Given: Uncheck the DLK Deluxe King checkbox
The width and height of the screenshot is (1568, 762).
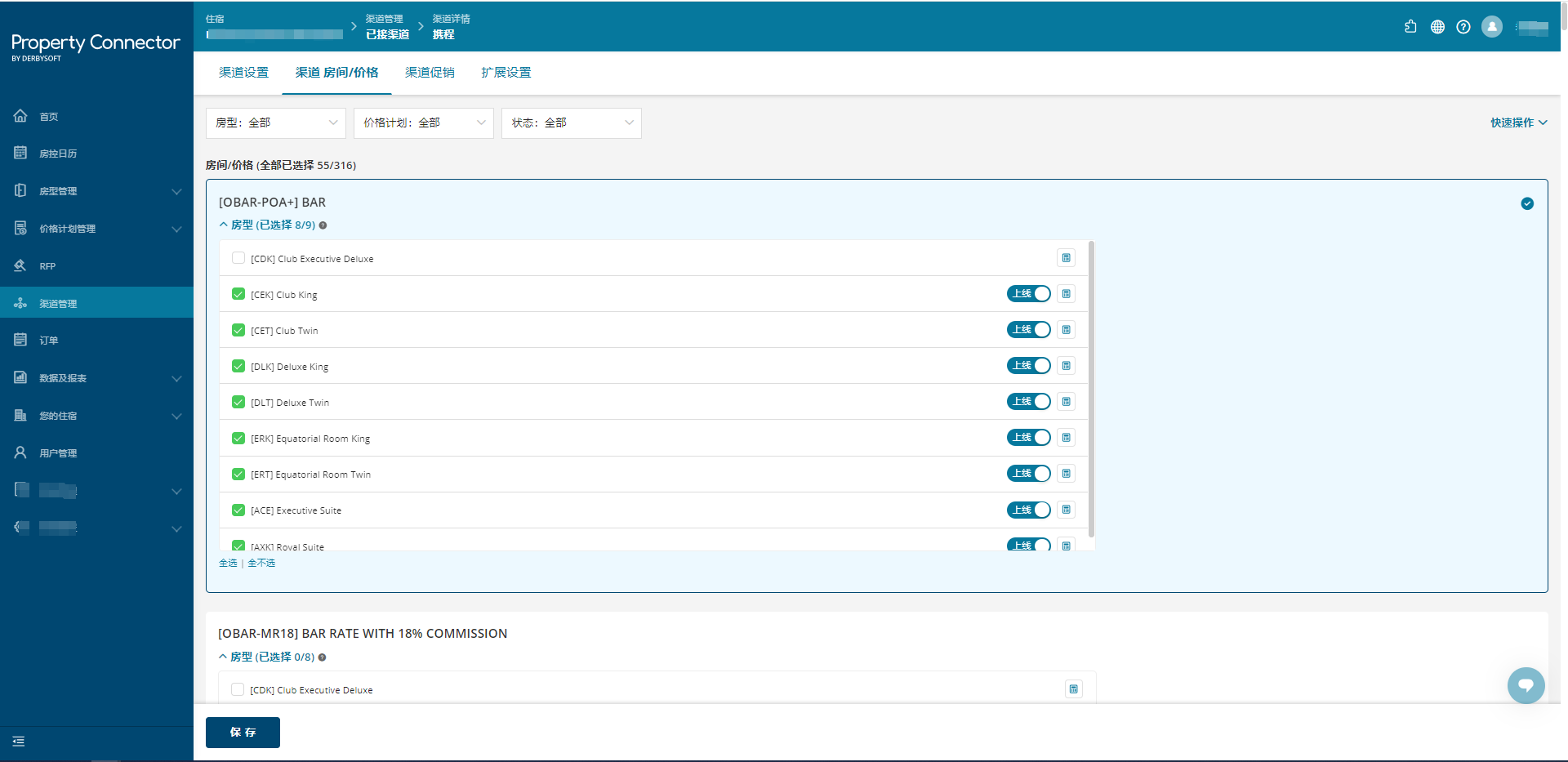Looking at the screenshot, I should [x=238, y=366].
